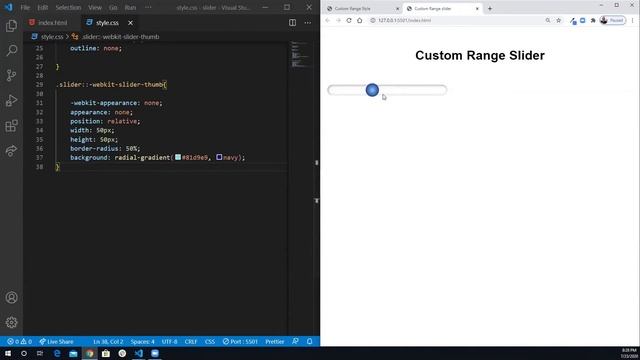
Task: Switch to Visual Studio Code on taskbar
Action: pyautogui.click(x=139, y=353)
